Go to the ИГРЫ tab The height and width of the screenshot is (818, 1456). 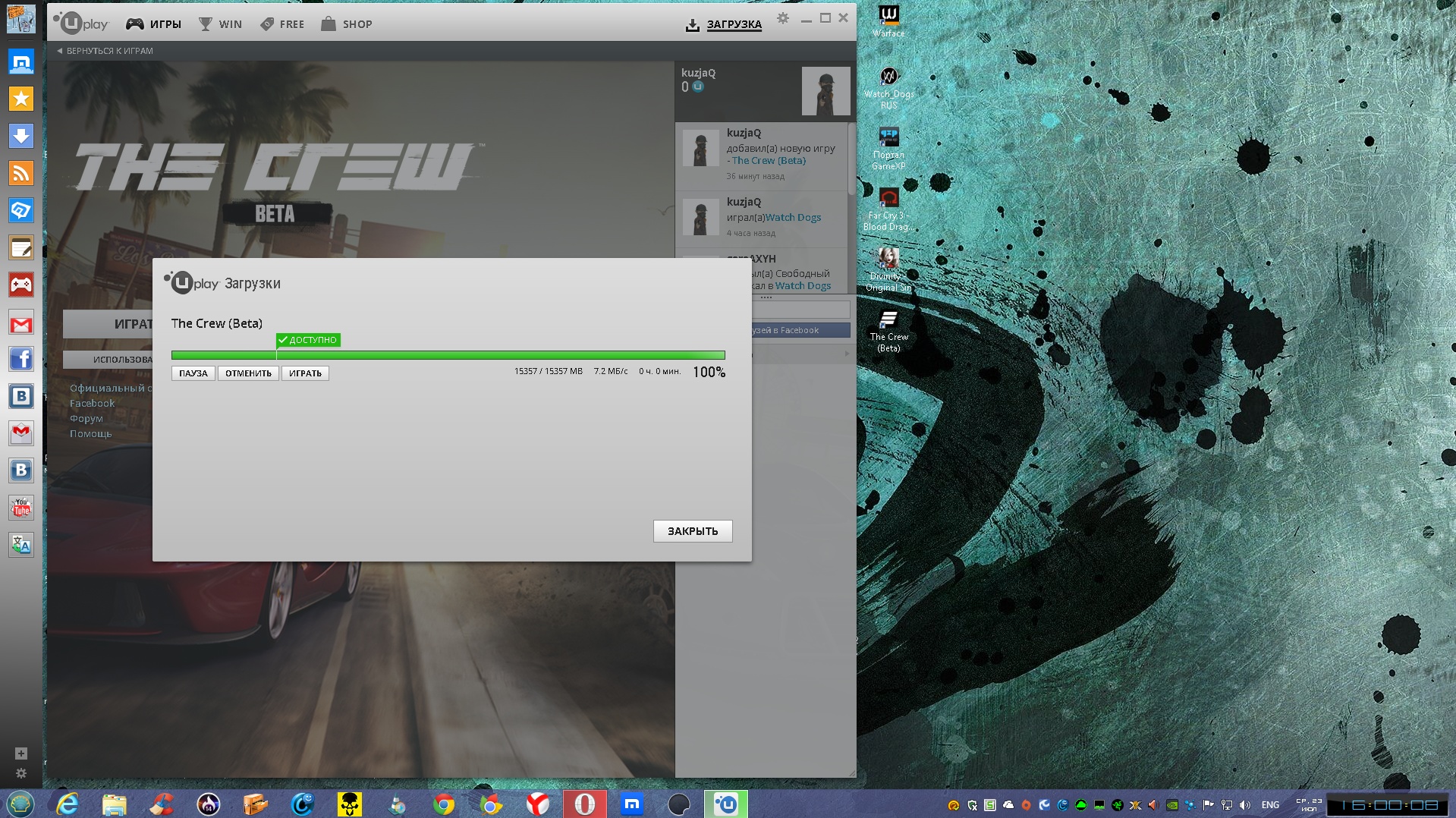point(154,24)
